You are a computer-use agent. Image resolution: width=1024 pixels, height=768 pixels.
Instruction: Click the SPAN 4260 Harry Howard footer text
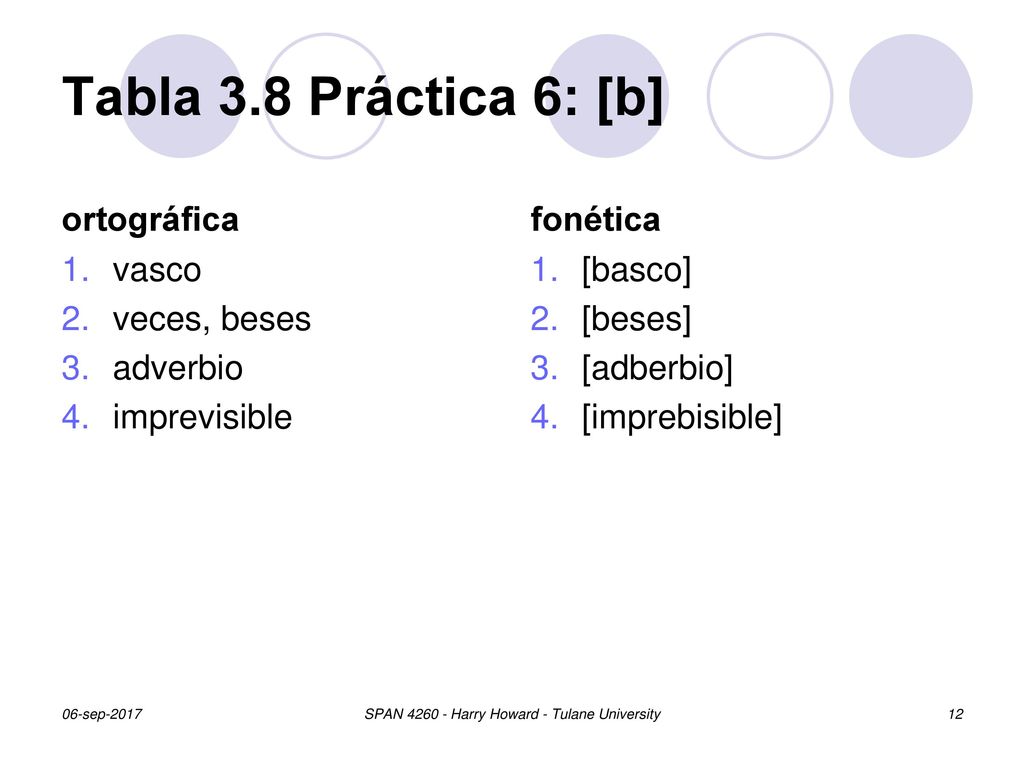coord(512,714)
